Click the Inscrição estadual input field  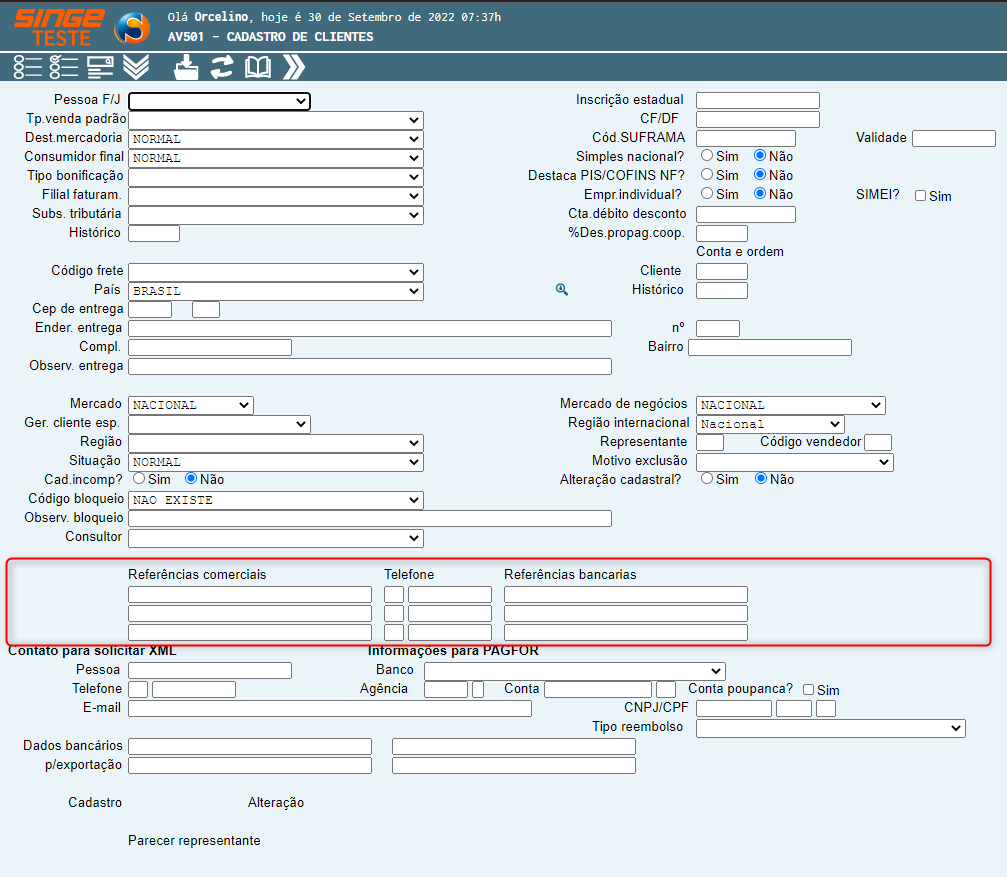(x=757, y=100)
